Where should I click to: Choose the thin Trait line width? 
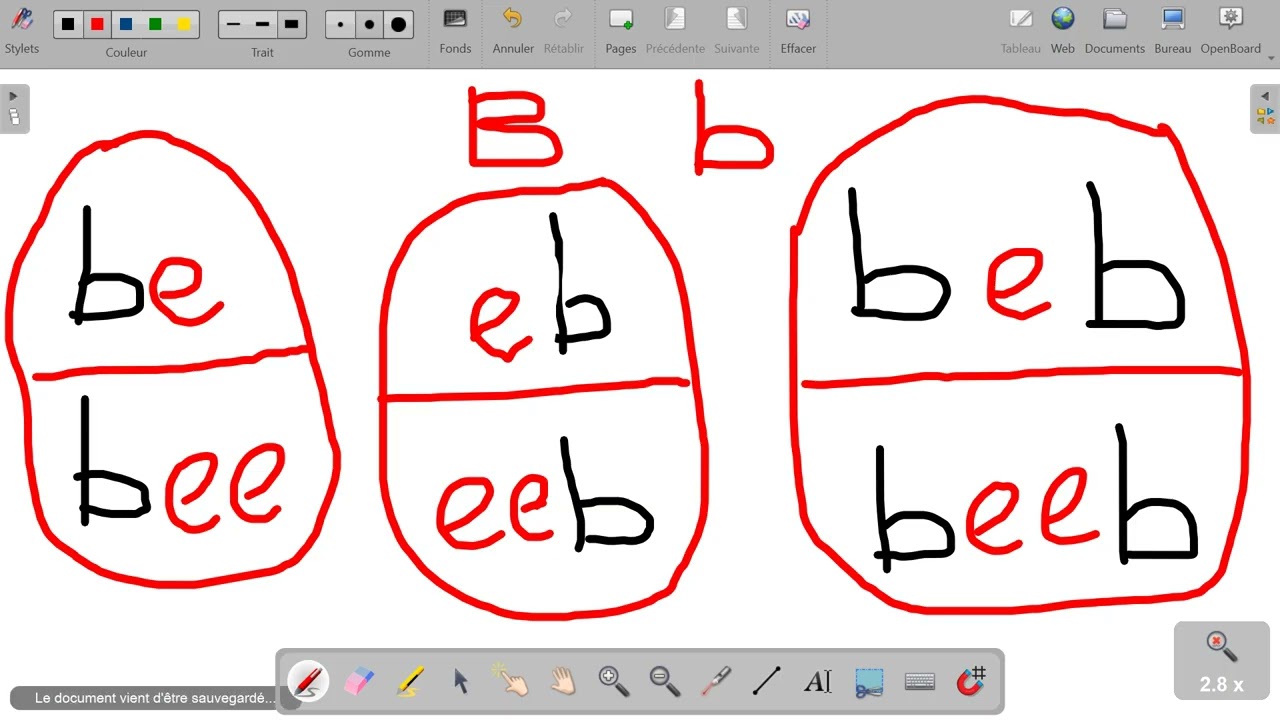[x=234, y=24]
